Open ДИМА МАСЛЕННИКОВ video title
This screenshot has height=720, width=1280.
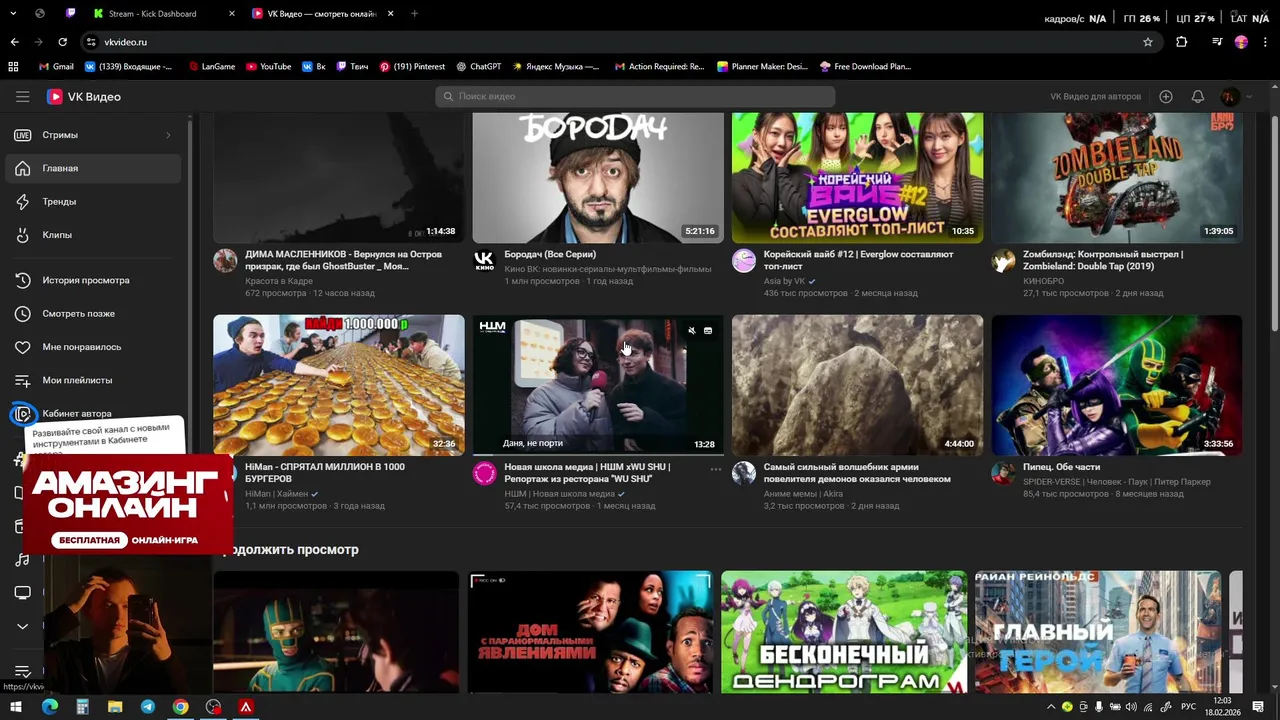tap(343, 260)
